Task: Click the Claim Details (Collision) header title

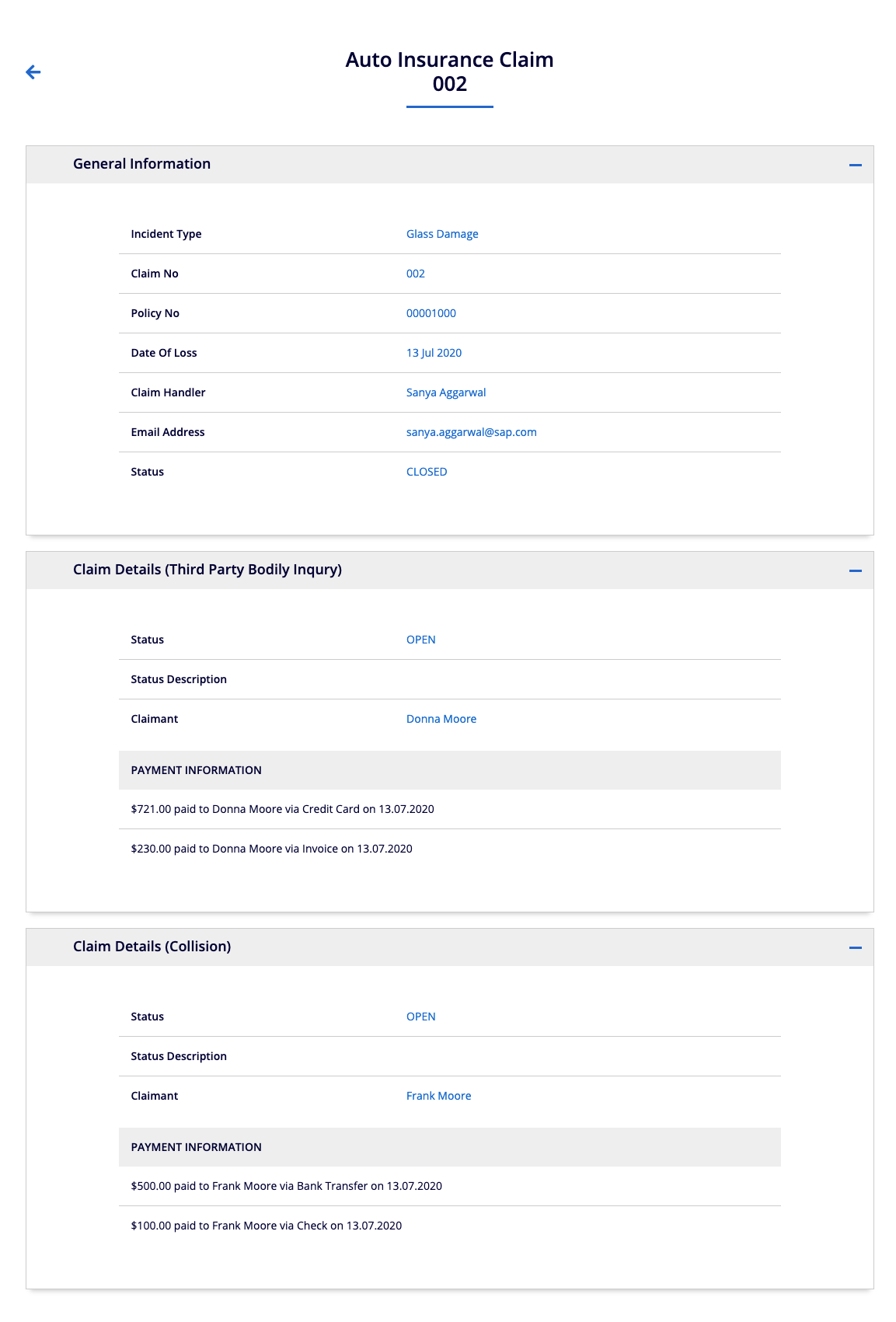Action: point(152,947)
